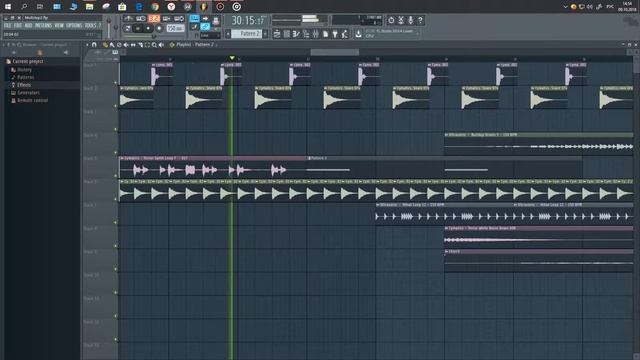640x360 pixels.
Task: Open Generators folder in browser
Action: tap(28, 93)
